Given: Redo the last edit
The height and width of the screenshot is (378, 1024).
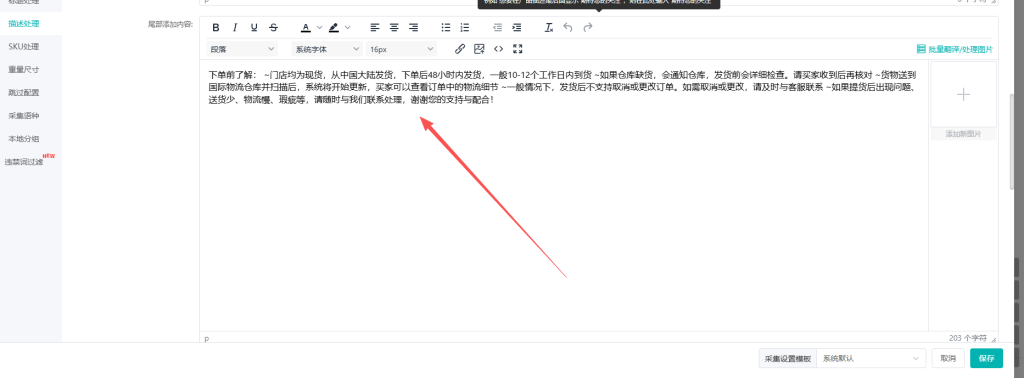Looking at the screenshot, I should tap(588, 27).
